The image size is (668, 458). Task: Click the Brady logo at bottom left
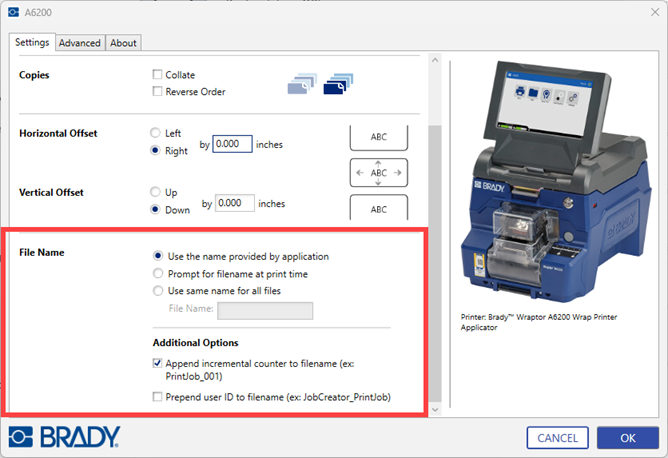tap(64, 437)
